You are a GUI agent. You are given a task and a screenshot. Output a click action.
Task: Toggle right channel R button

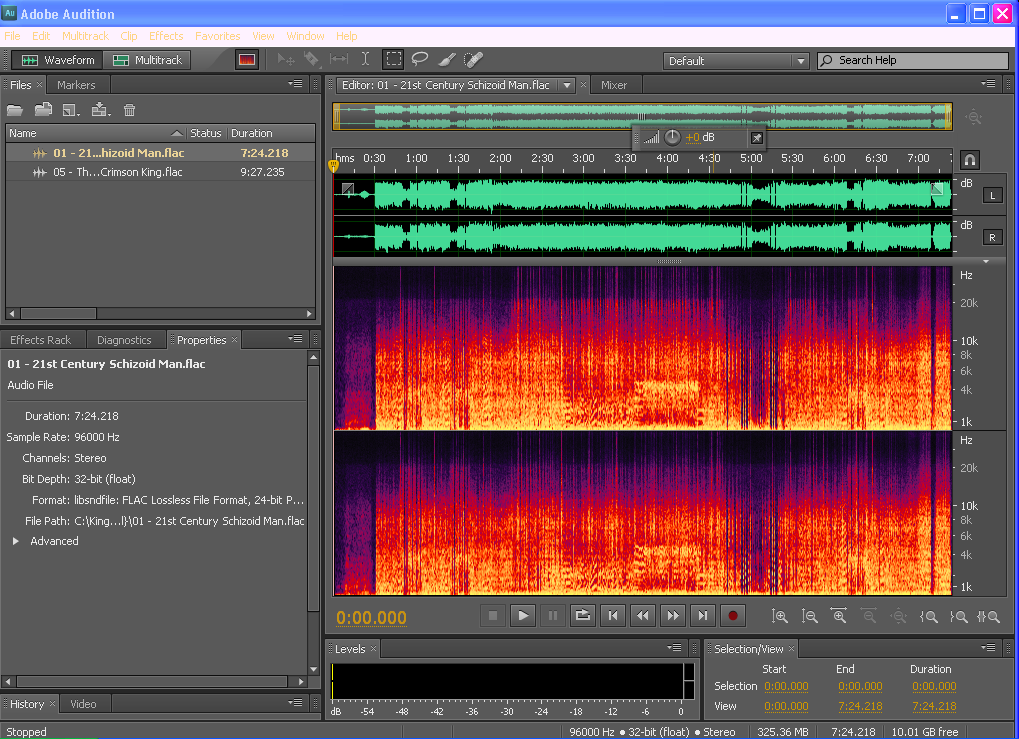(x=992, y=238)
